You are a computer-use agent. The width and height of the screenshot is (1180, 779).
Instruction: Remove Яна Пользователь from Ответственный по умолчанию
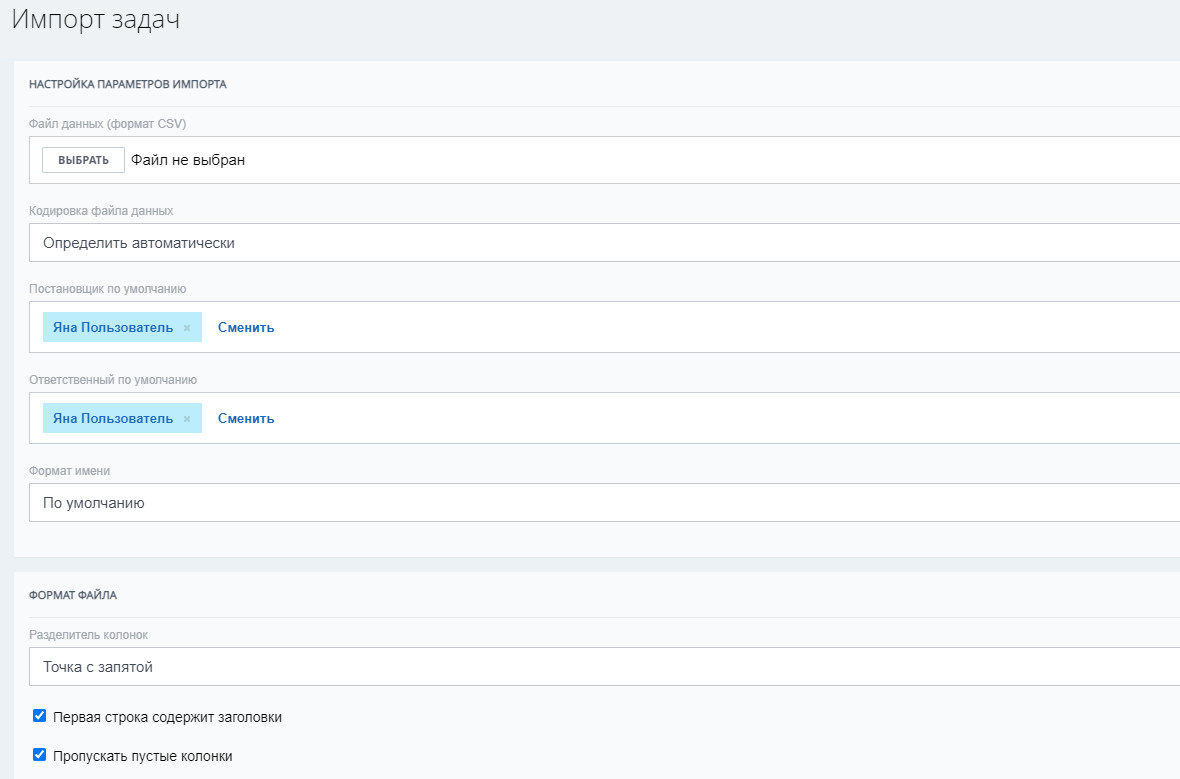pyautogui.click(x=187, y=419)
